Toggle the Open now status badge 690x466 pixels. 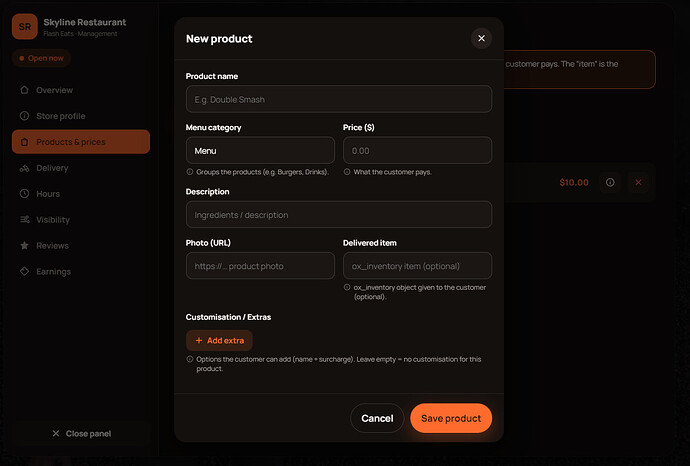(41, 58)
